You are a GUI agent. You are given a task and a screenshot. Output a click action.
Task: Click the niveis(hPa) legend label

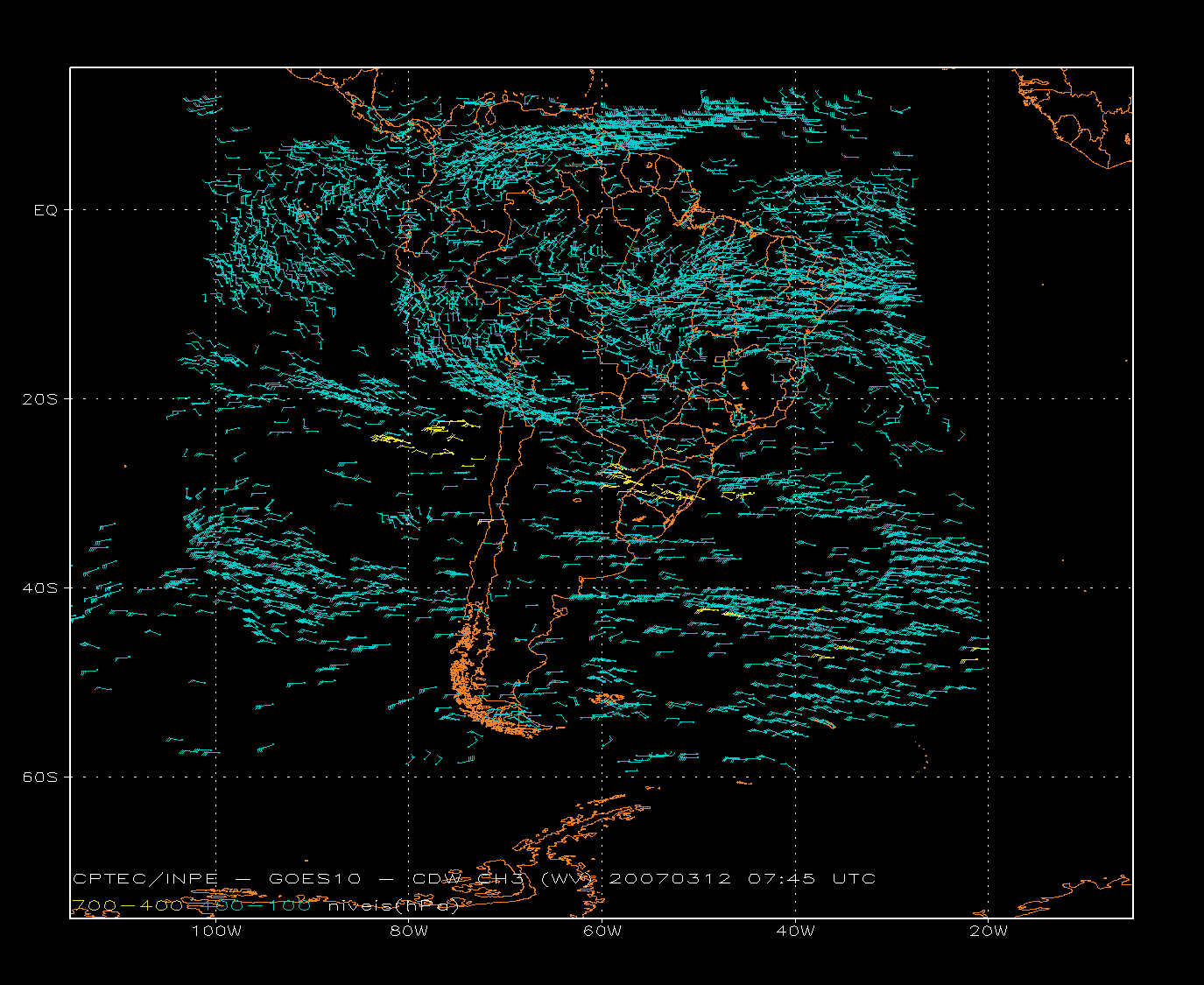tap(394, 906)
